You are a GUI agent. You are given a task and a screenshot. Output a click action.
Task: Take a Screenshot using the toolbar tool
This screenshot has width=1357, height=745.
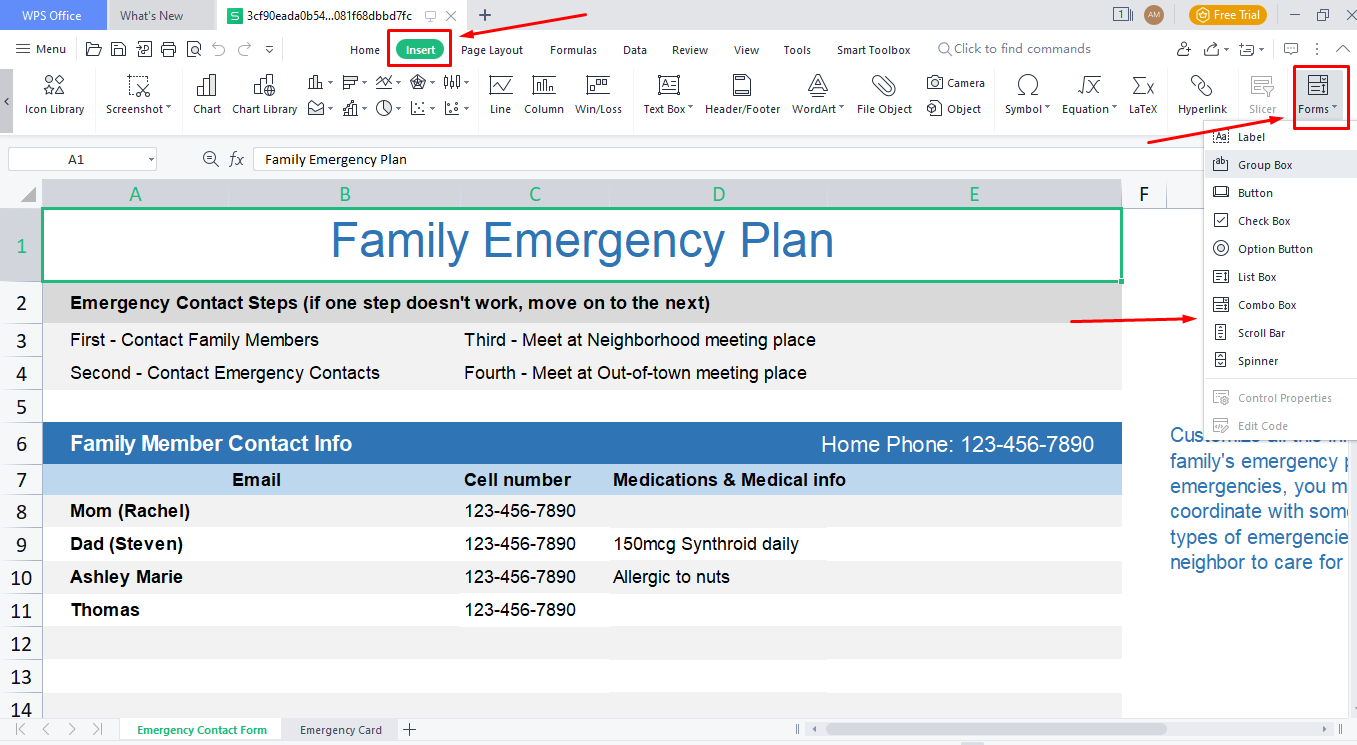pyautogui.click(x=135, y=95)
